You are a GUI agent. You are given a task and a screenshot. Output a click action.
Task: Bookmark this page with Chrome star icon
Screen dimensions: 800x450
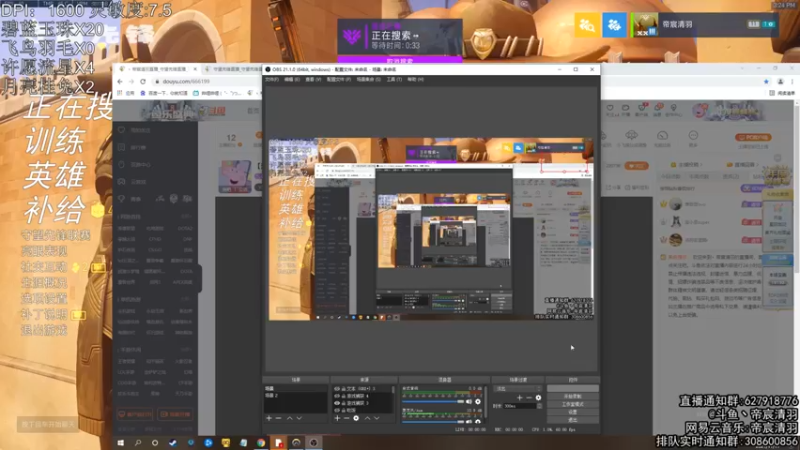pos(766,81)
